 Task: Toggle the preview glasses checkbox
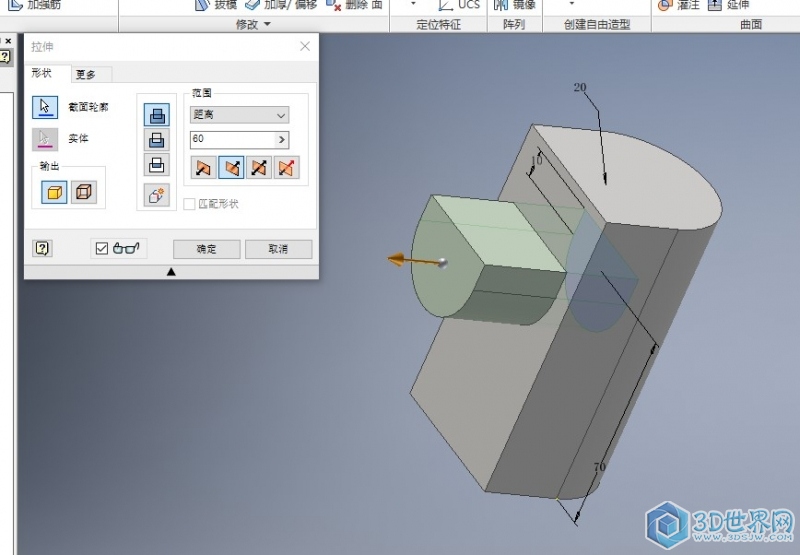[100, 248]
